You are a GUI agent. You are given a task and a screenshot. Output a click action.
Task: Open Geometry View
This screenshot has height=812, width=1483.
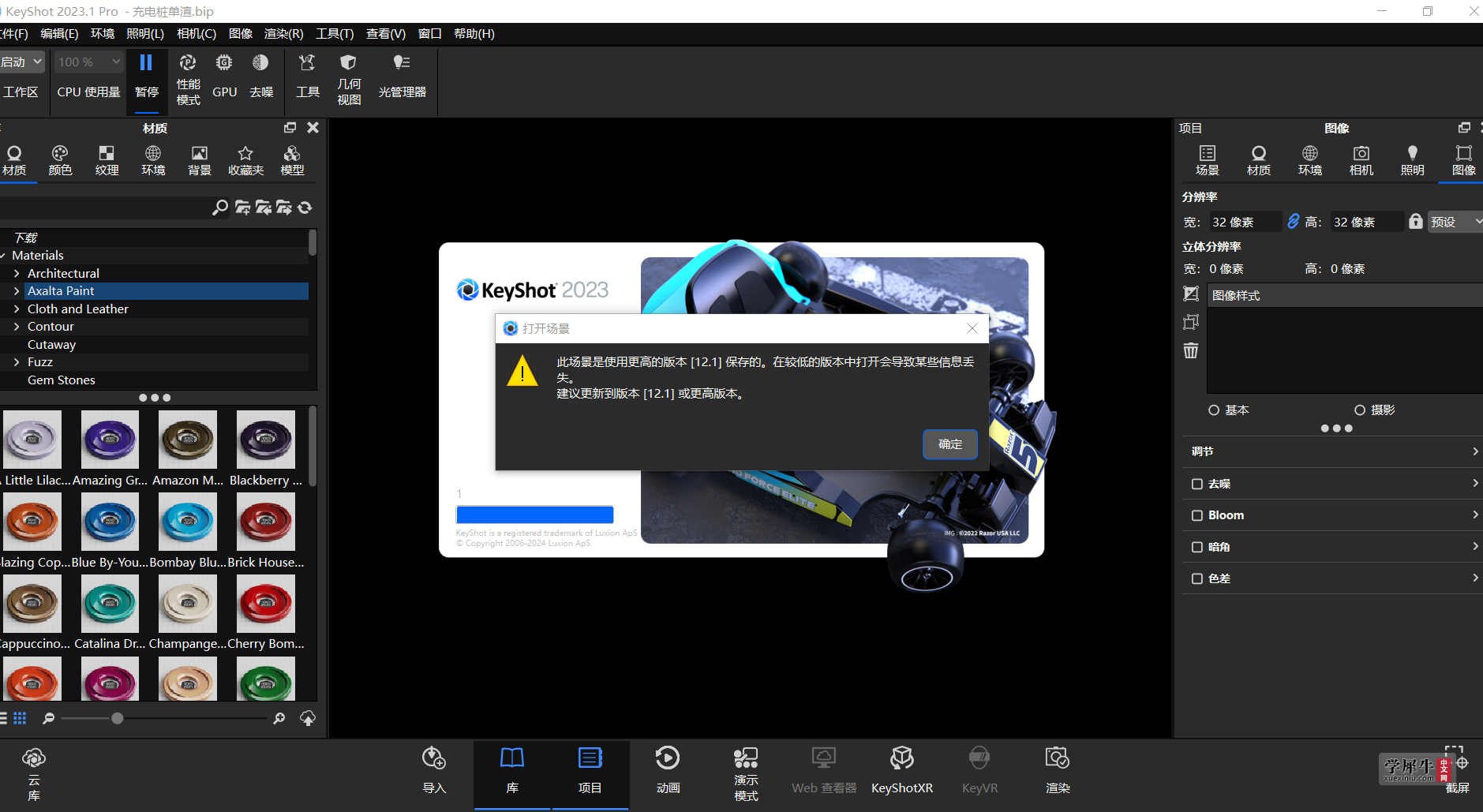[349, 79]
